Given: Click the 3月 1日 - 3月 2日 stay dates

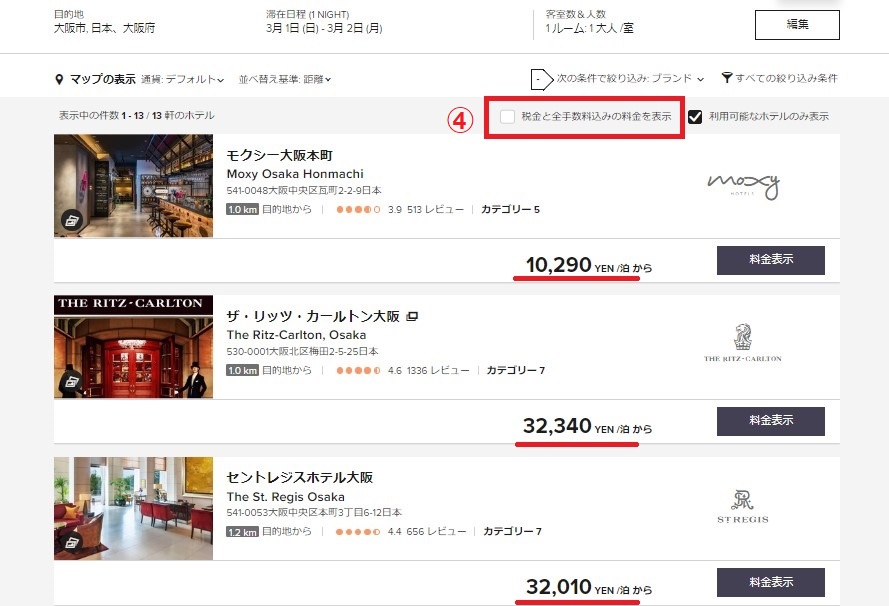Looking at the screenshot, I should (x=324, y=28).
